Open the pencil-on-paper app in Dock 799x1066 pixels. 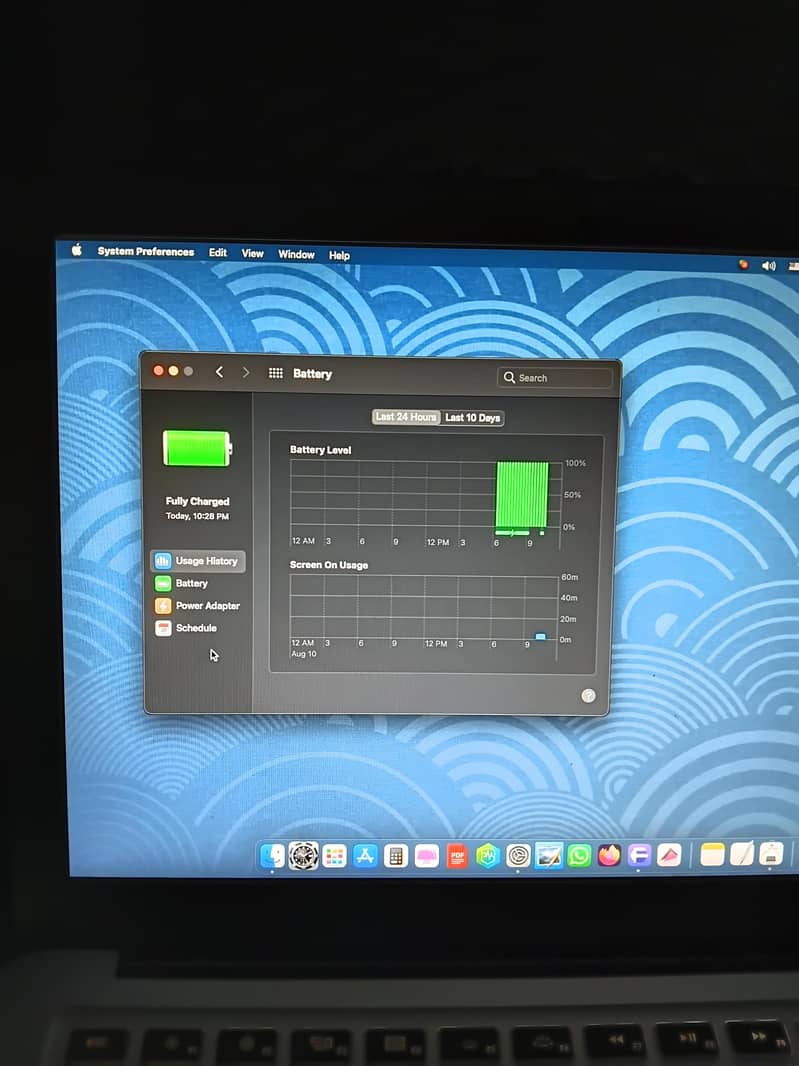(x=741, y=854)
